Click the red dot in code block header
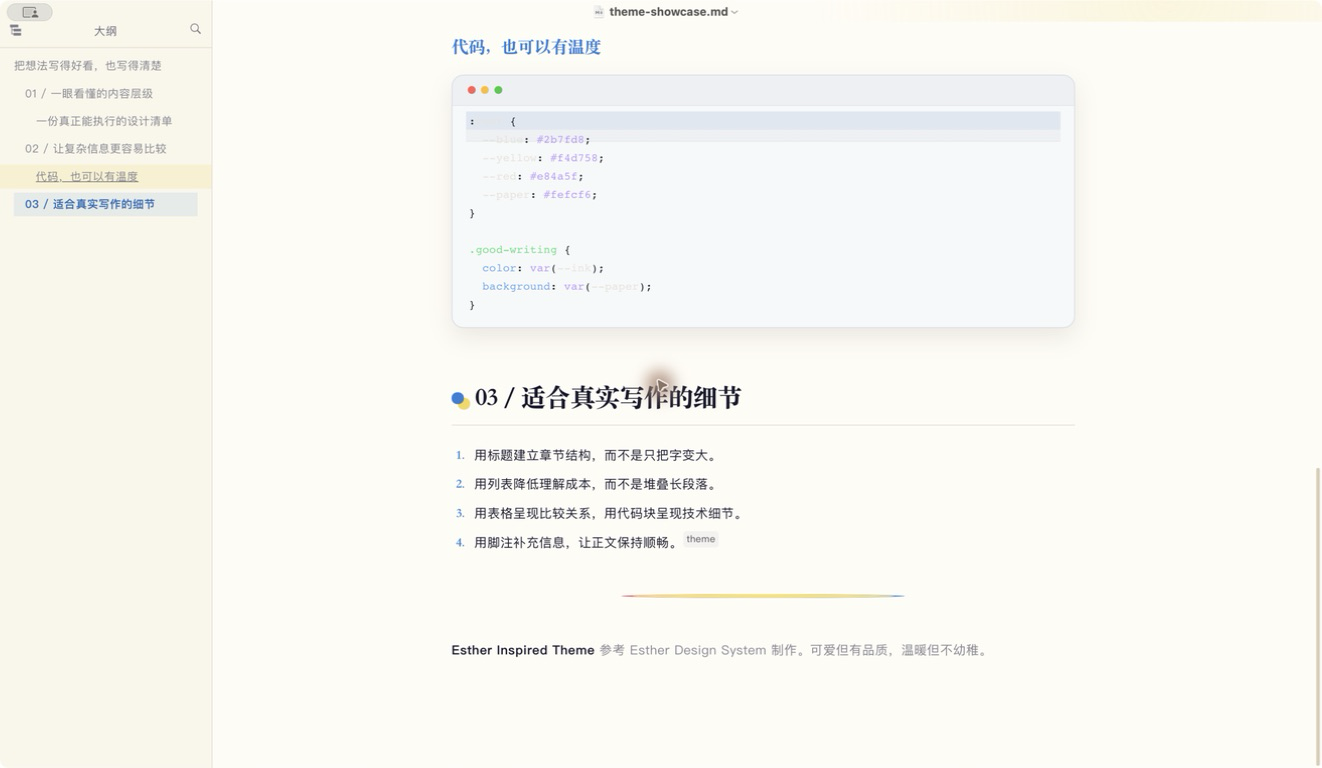Image resolution: width=1322 pixels, height=768 pixels. (x=472, y=90)
